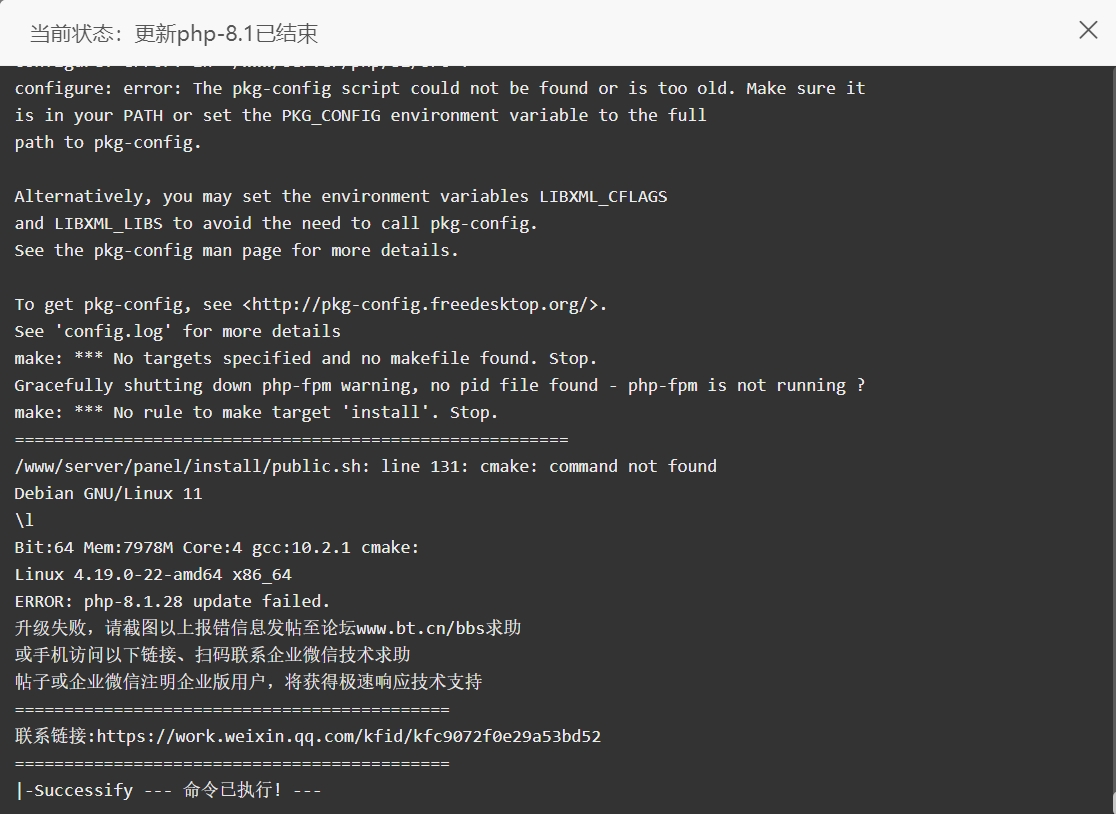Click the 'Successify --- 命令已执行!' line
The width and height of the screenshot is (1116, 814).
[168, 790]
